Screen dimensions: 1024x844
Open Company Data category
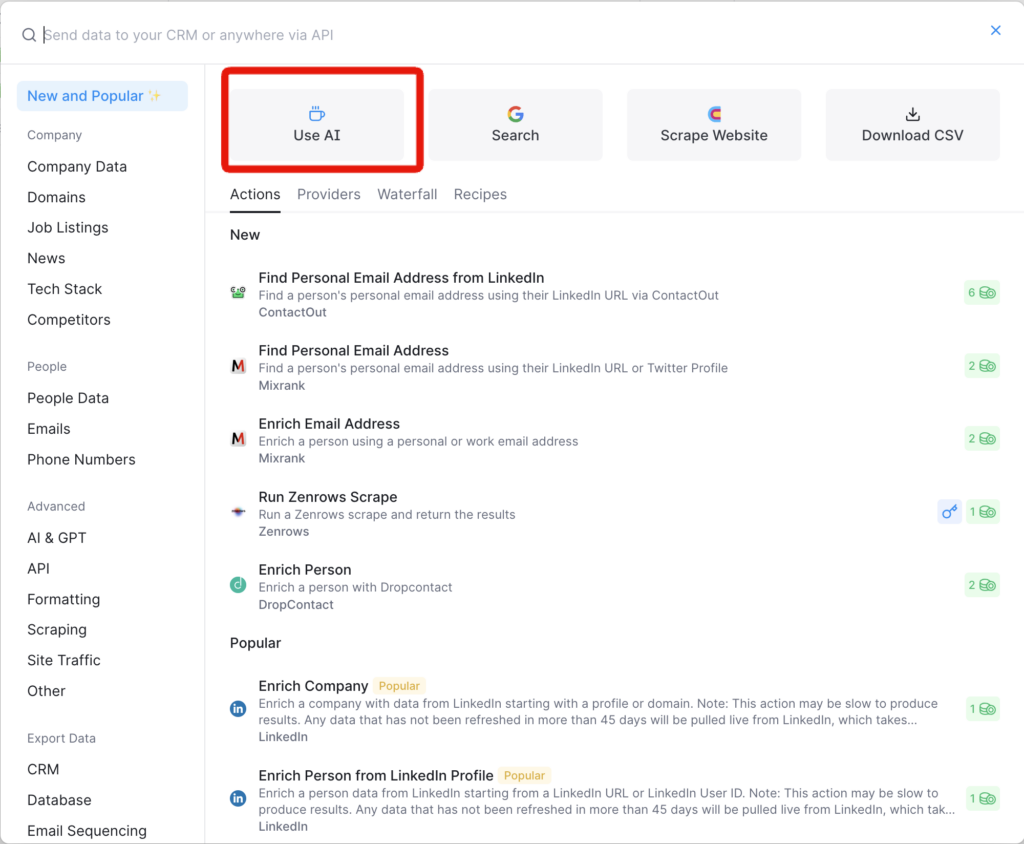pyautogui.click(x=77, y=167)
